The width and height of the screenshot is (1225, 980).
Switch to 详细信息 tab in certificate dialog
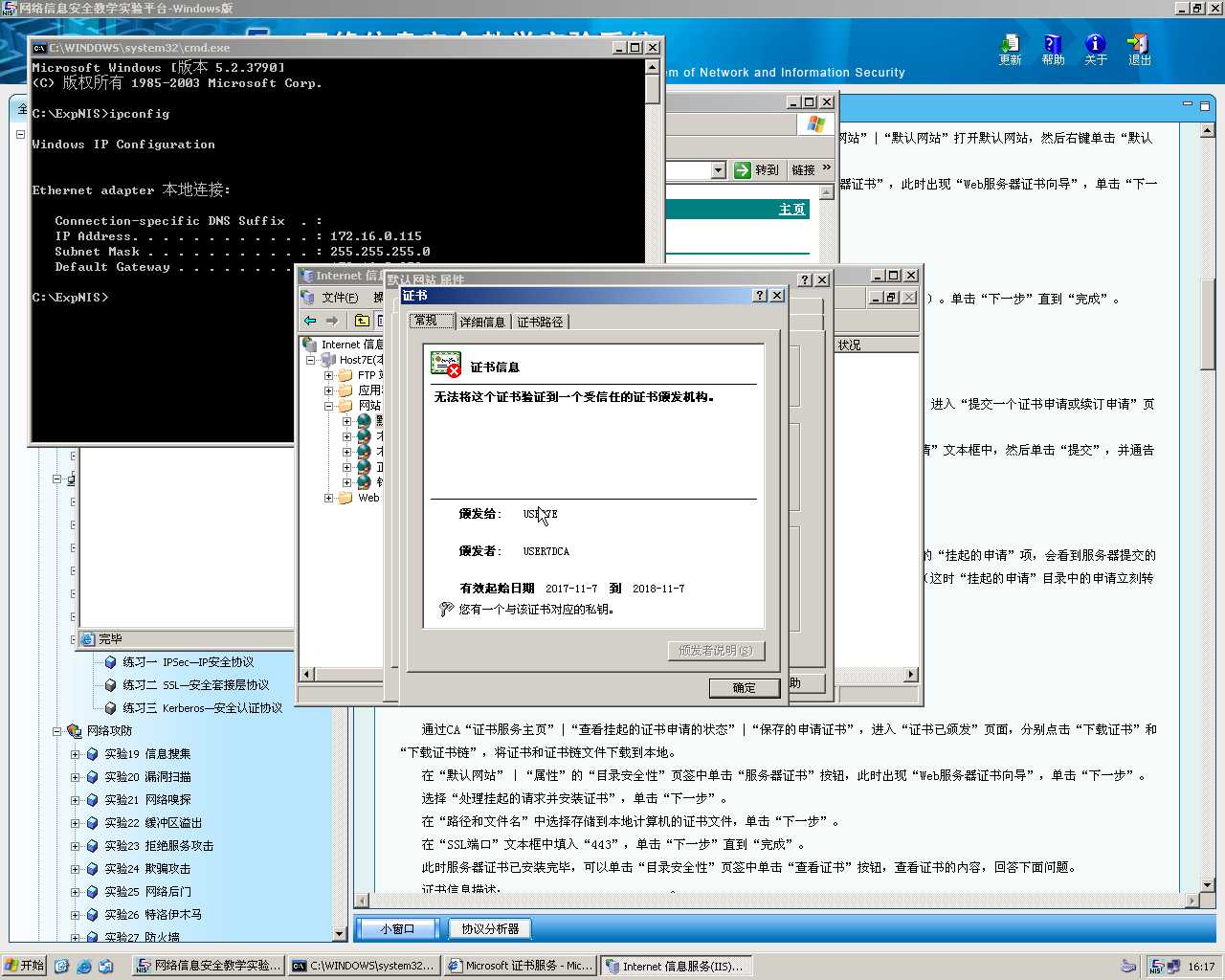tap(482, 323)
